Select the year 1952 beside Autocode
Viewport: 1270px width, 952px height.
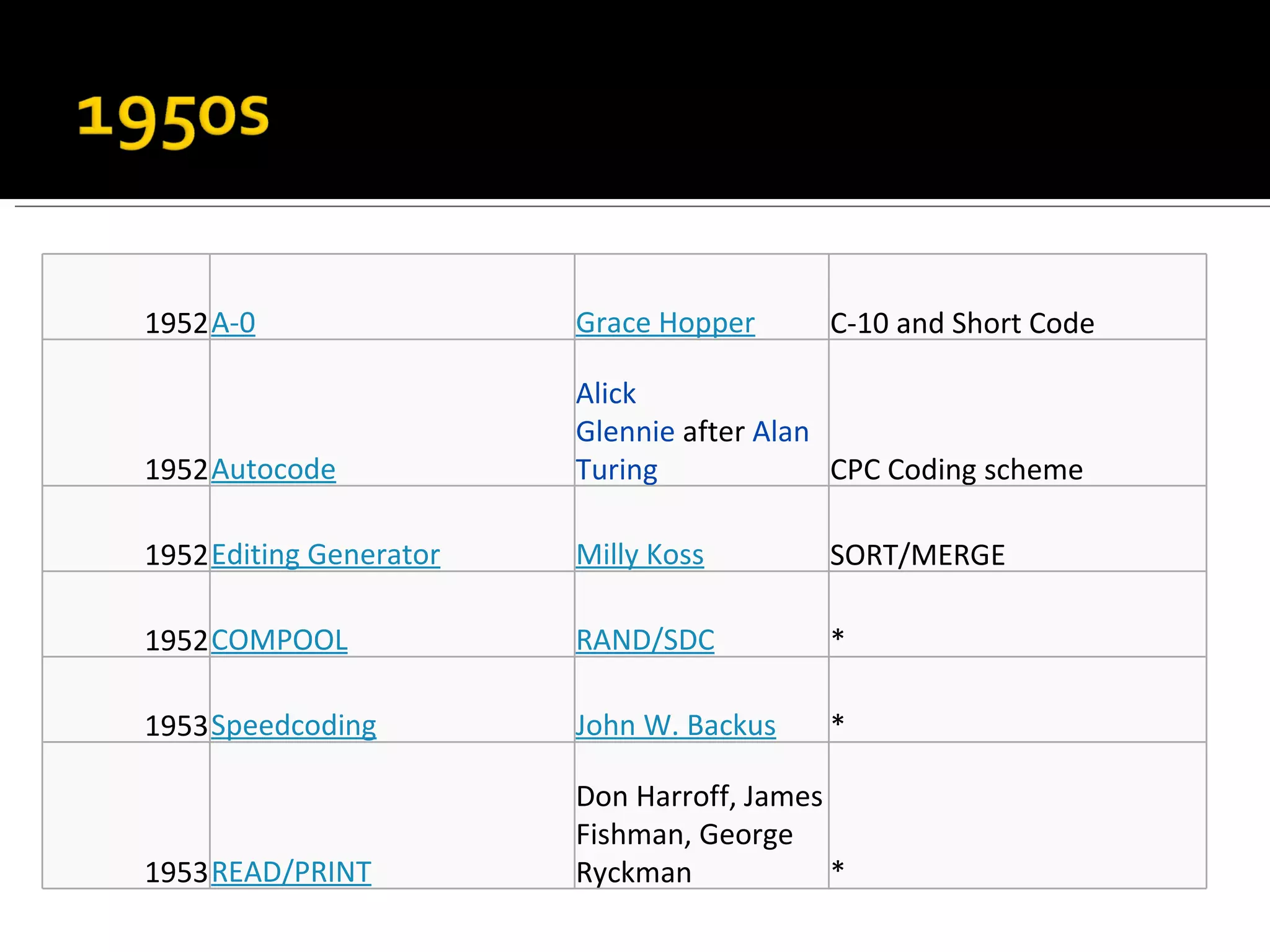tap(176, 469)
